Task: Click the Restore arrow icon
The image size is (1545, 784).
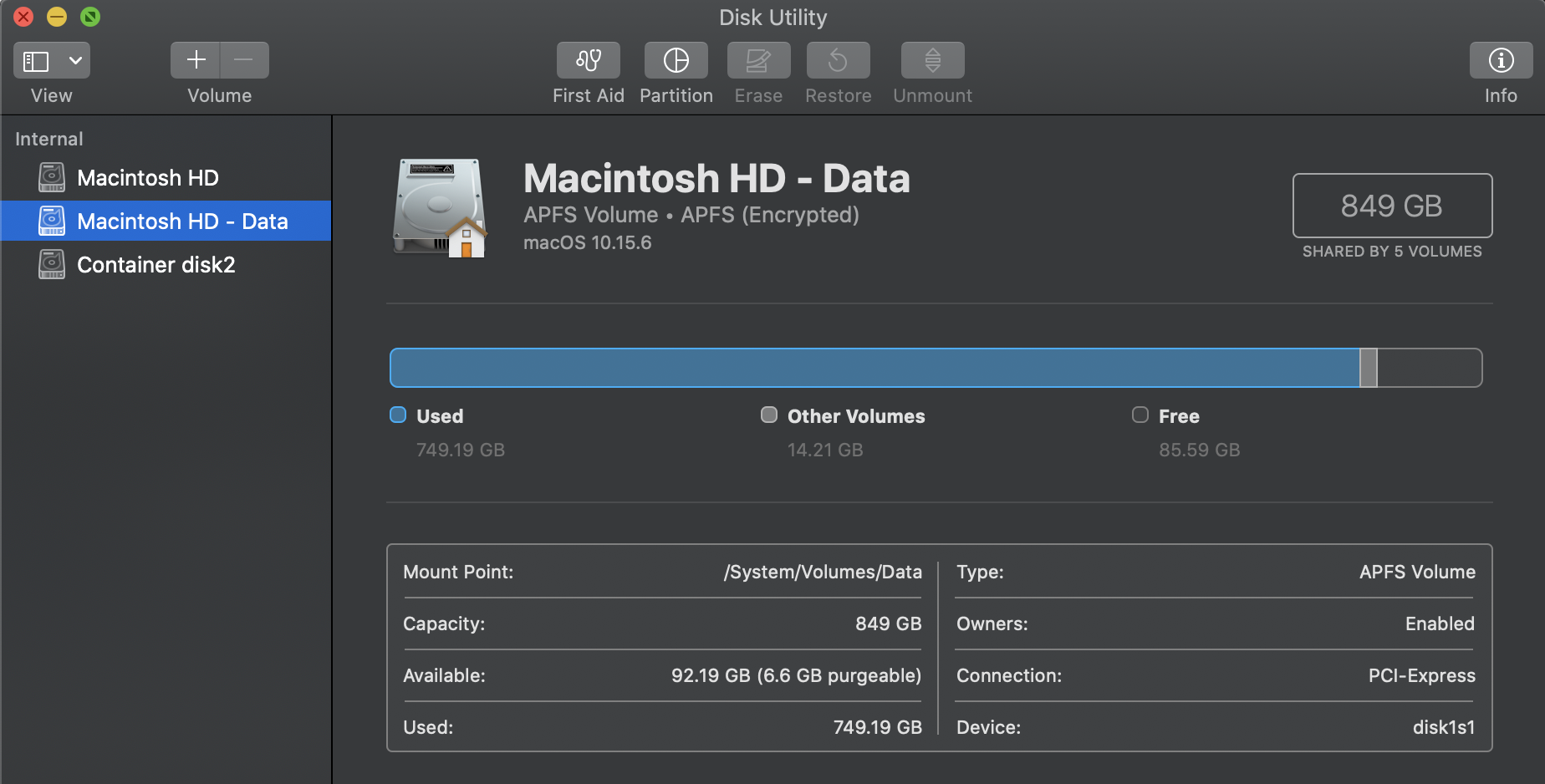Action: (x=838, y=60)
